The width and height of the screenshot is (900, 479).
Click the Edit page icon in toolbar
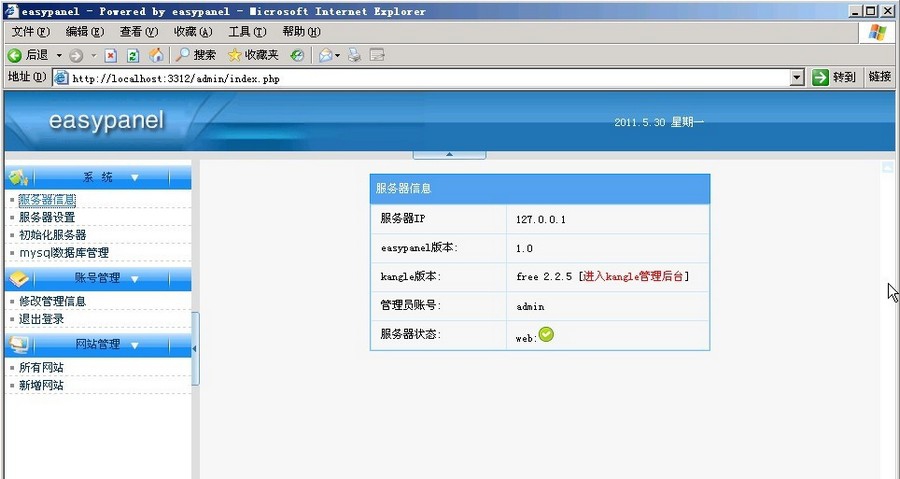coord(377,55)
